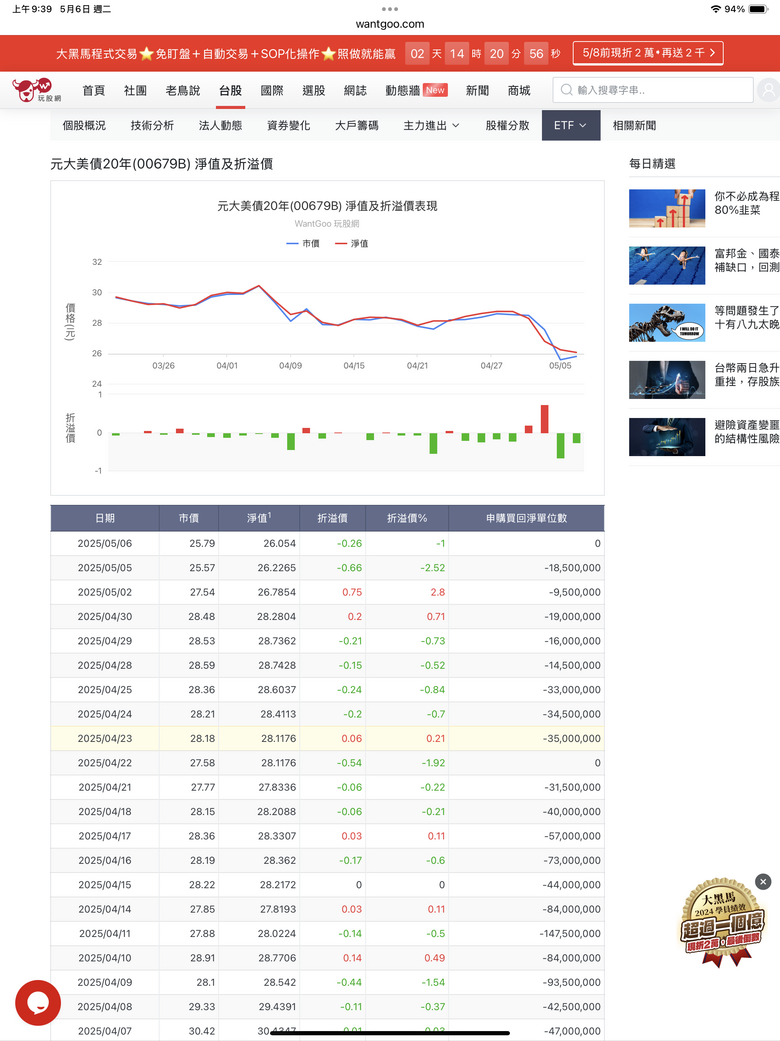Switch to 法人動態 tab
The height and width of the screenshot is (1041, 780).
[220, 125]
